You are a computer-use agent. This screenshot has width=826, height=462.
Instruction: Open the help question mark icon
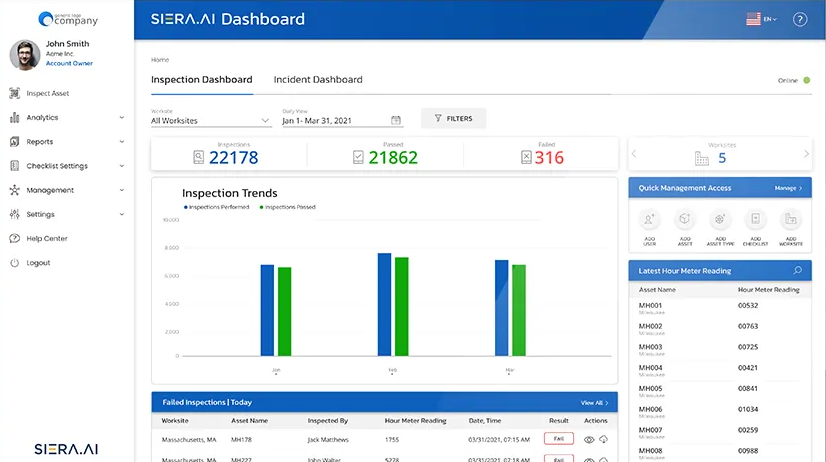pos(799,20)
